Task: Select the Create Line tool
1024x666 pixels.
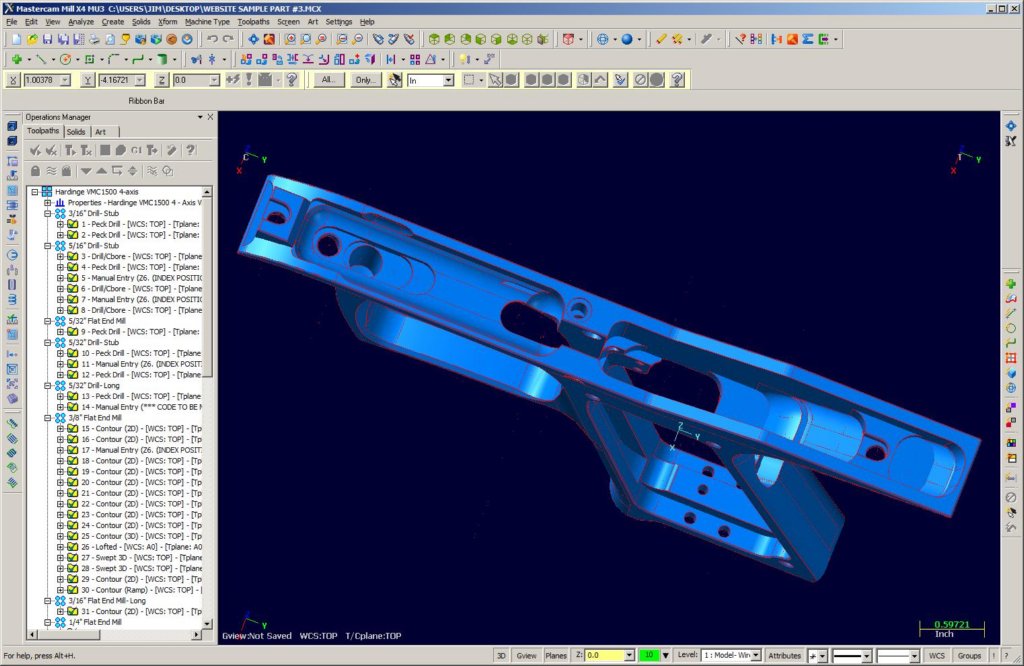Action: pos(41,59)
